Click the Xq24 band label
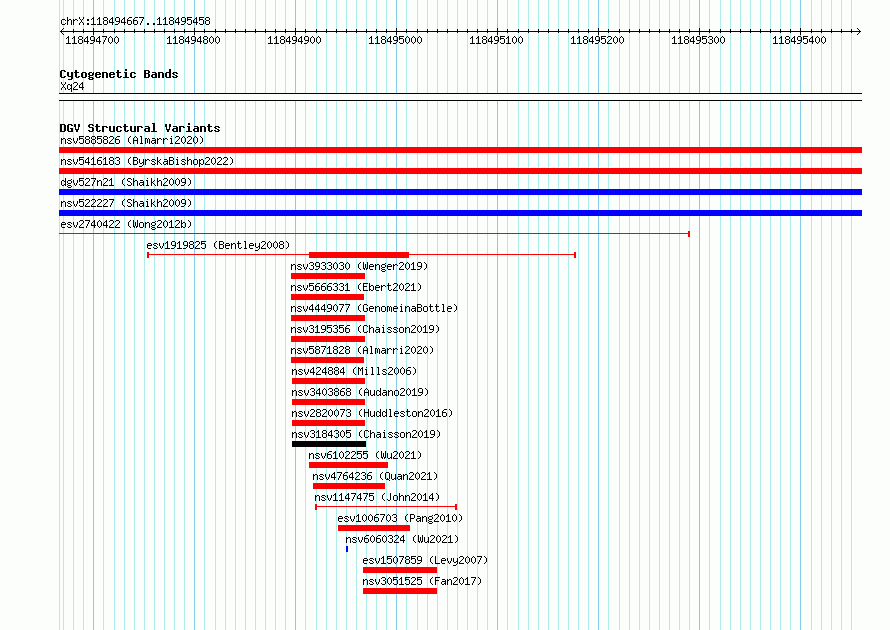The height and width of the screenshot is (630, 890). (72, 86)
